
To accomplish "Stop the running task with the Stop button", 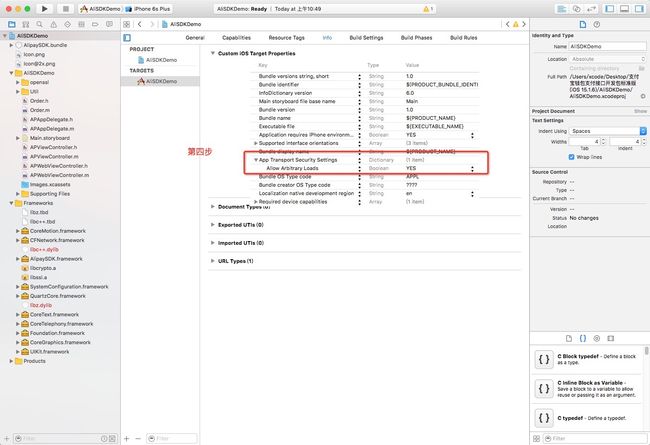I will coord(65,9).
